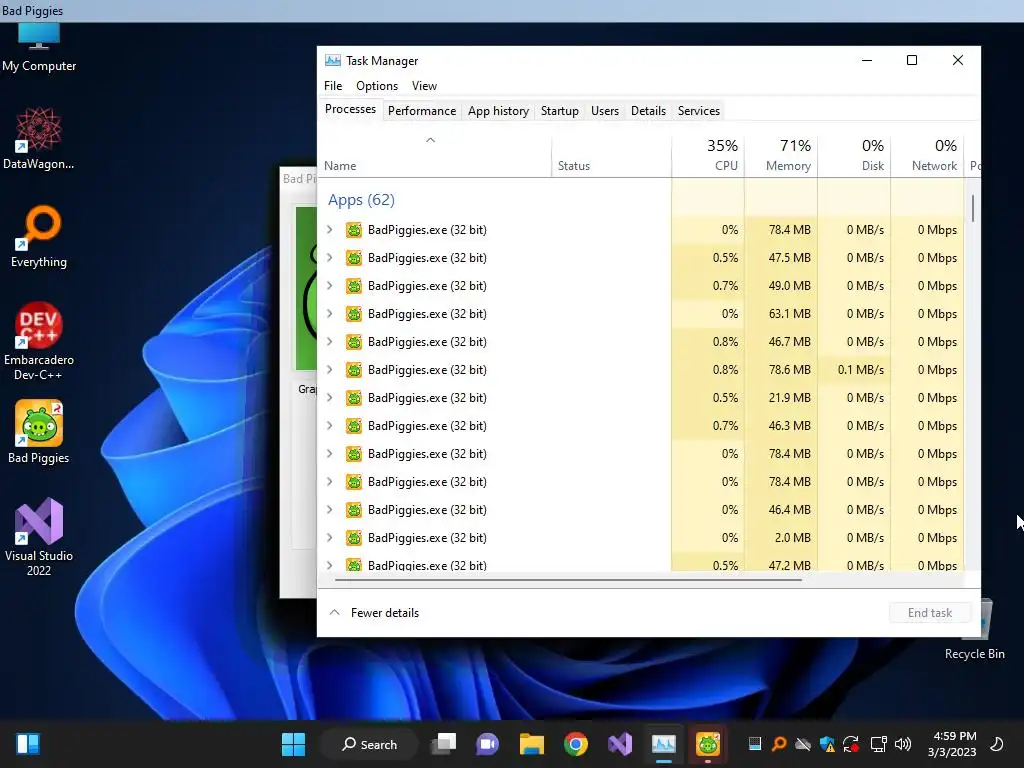Click 46.4 MB memory cell
Viewport: 1024px width, 768px height.
(781, 510)
